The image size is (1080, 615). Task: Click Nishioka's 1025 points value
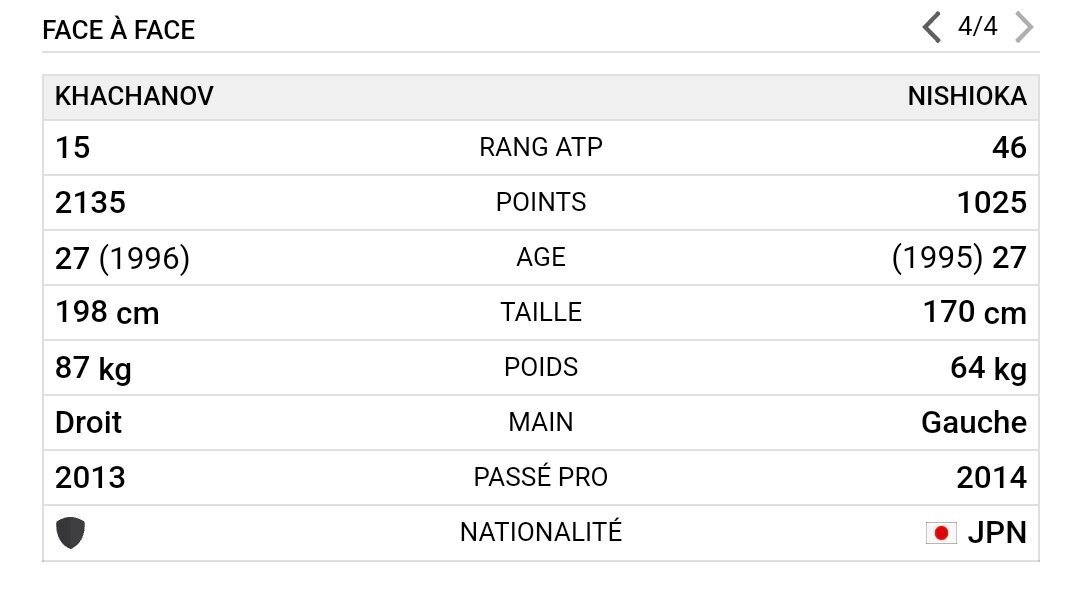click(x=991, y=203)
